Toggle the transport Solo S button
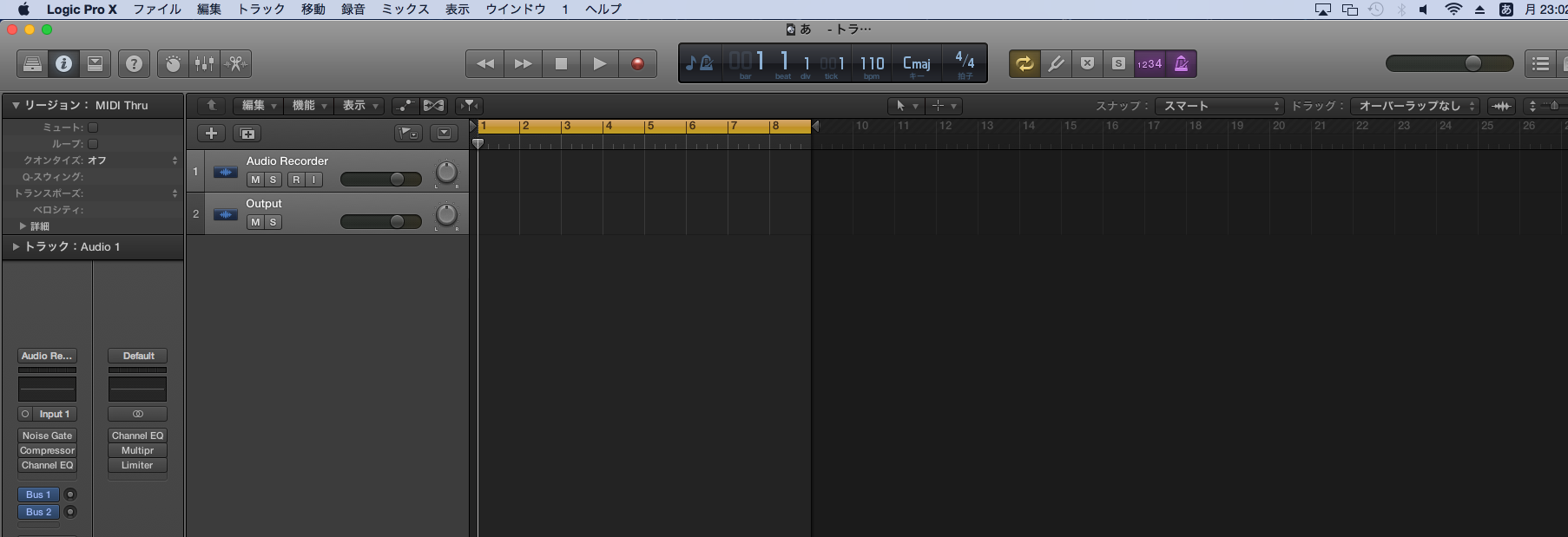Screen dimensions: 1568x537 click(x=1118, y=63)
